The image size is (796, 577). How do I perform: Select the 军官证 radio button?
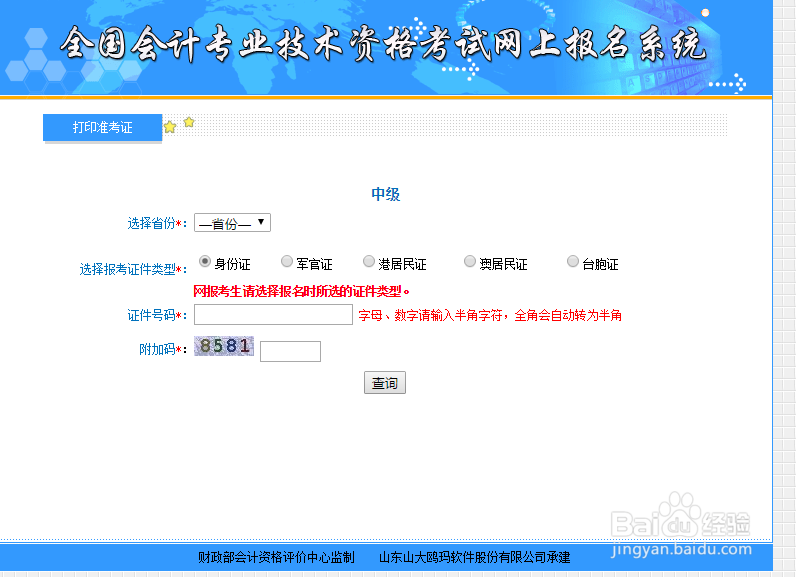[287, 261]
